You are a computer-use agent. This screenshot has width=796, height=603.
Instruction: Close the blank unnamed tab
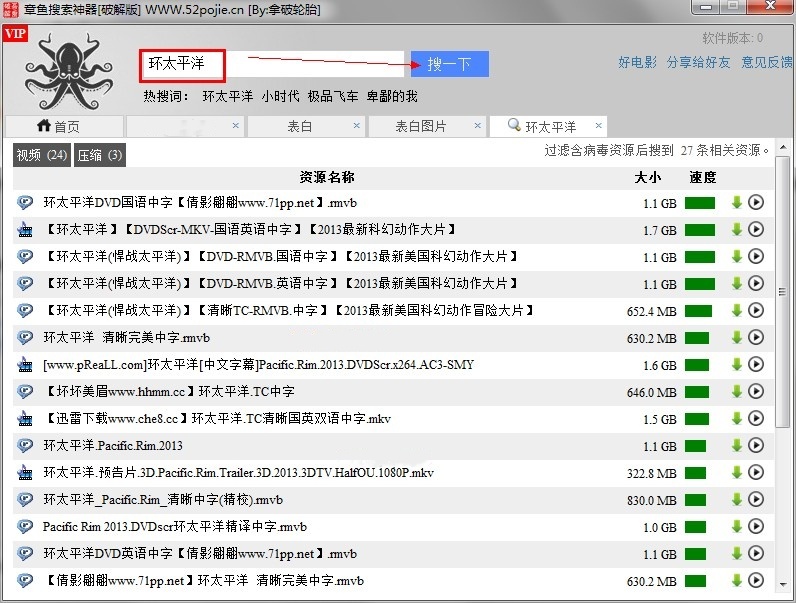pyautogui.click(x=236, y=125)
